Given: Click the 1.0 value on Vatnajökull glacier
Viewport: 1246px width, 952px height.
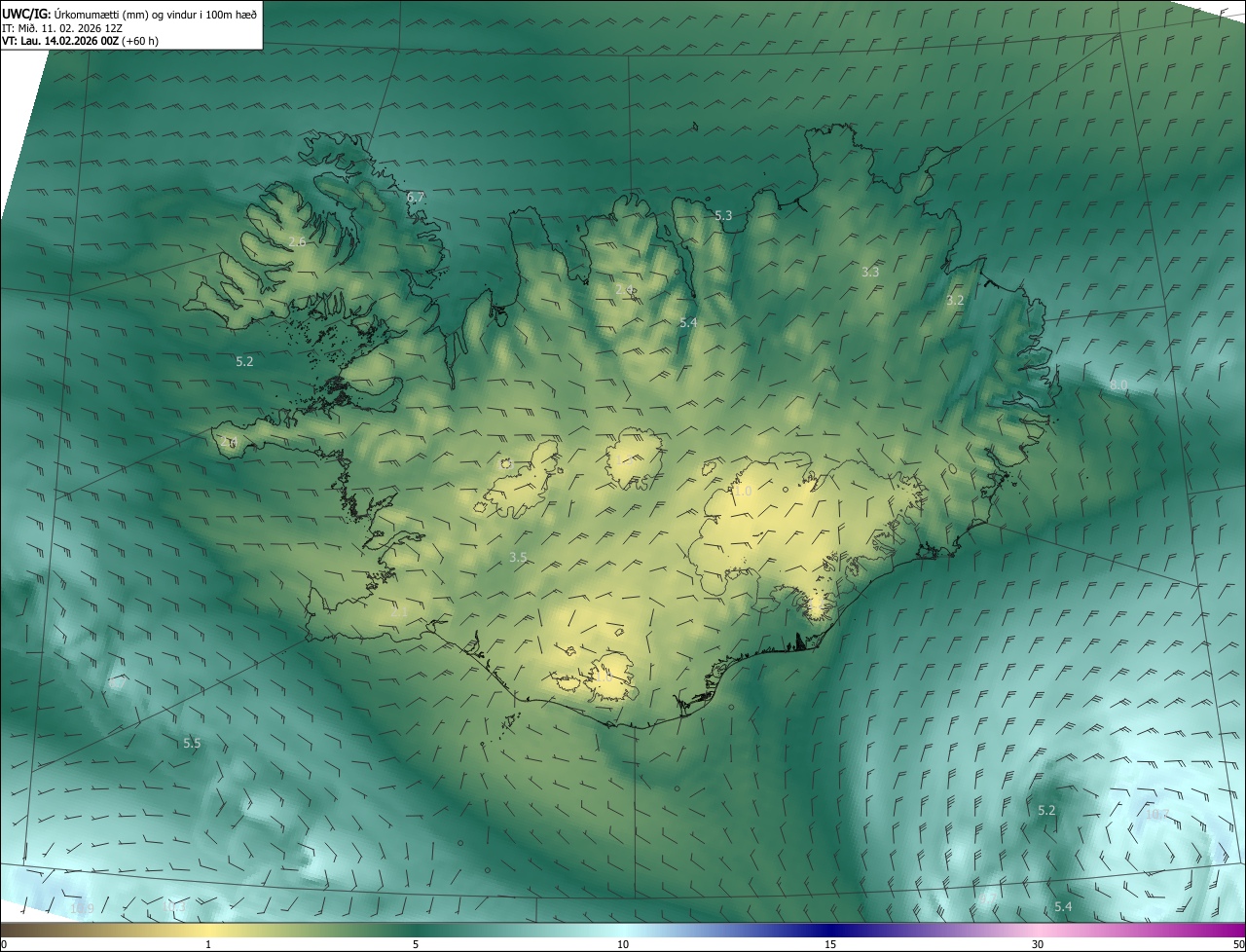Looking at the screenshot, I should tap(743, 492).
